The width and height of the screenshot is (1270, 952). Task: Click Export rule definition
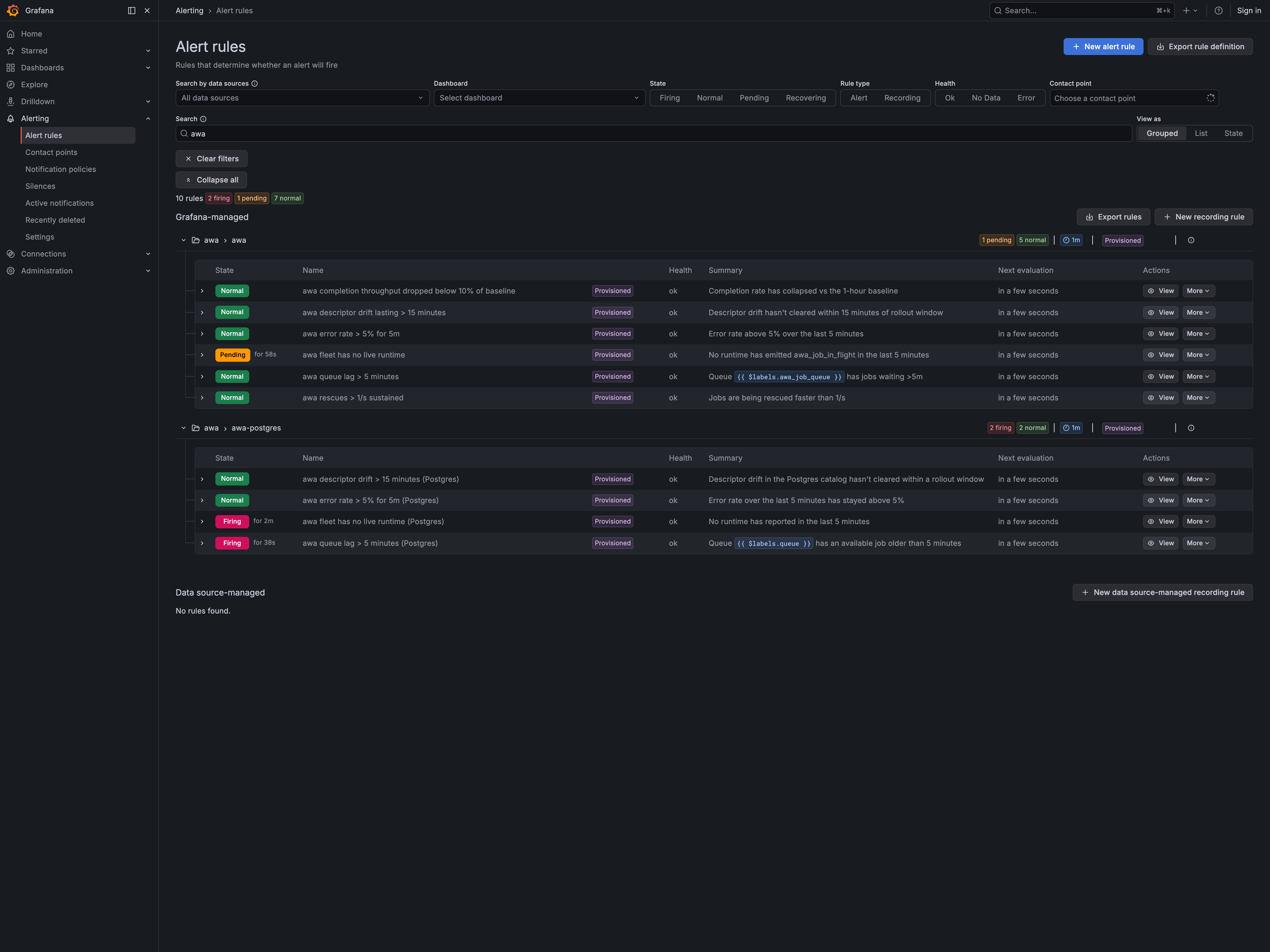(x=1200, y=47)
